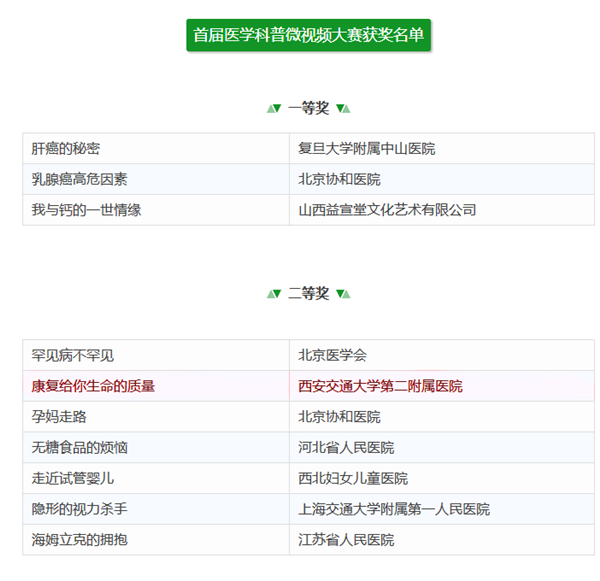Click the green triangle right of 一等奖
Viewport: 600px width, 581px height.
click(x=343, y=108)
